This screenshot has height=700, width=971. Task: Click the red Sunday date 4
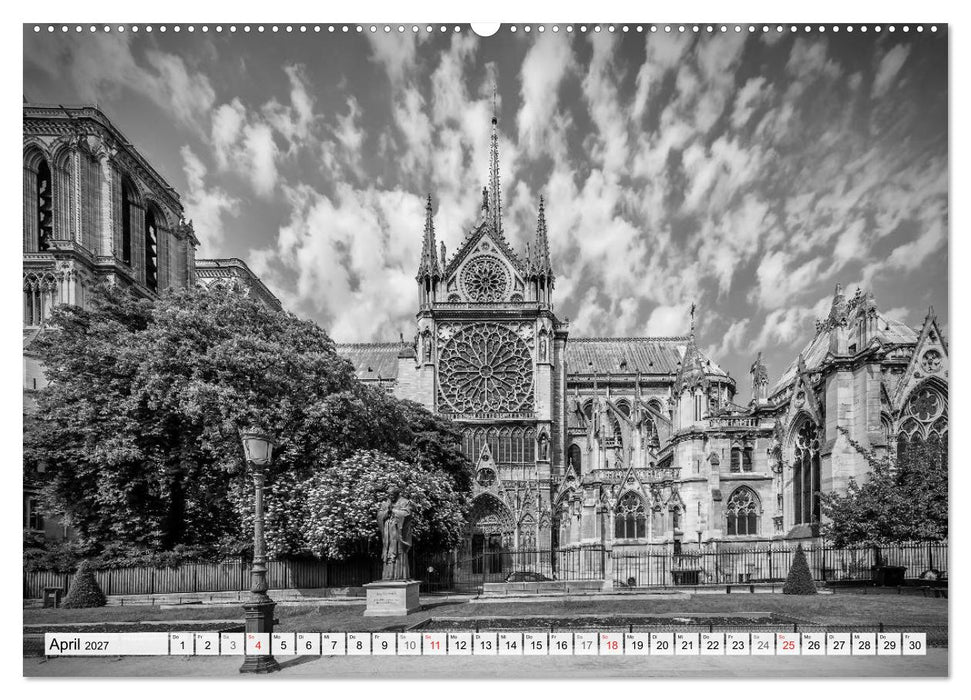[258, 644]
